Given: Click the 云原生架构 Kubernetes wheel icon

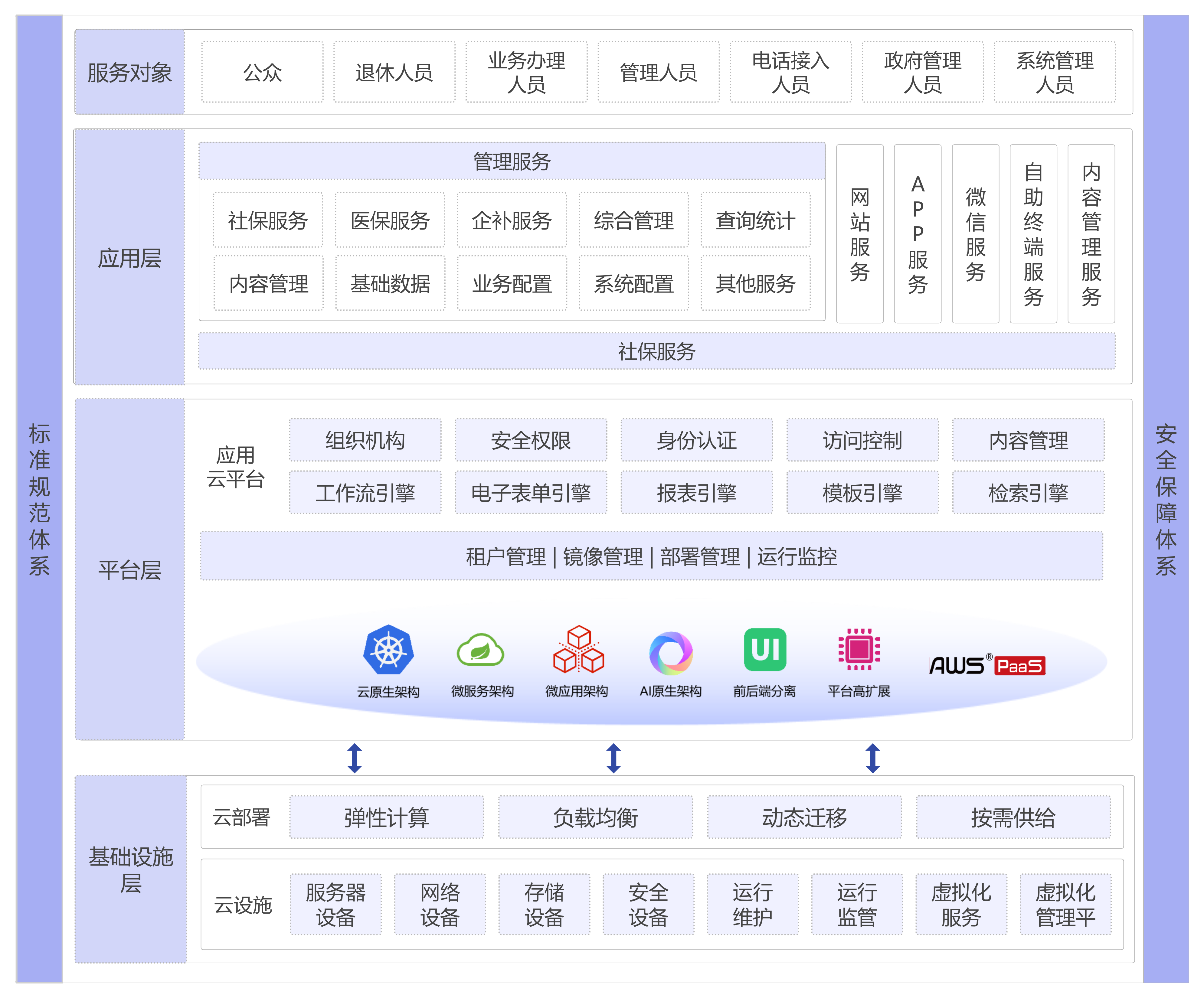Looking at the screenshot, I should pyautogui.click(x=388, y=650).
